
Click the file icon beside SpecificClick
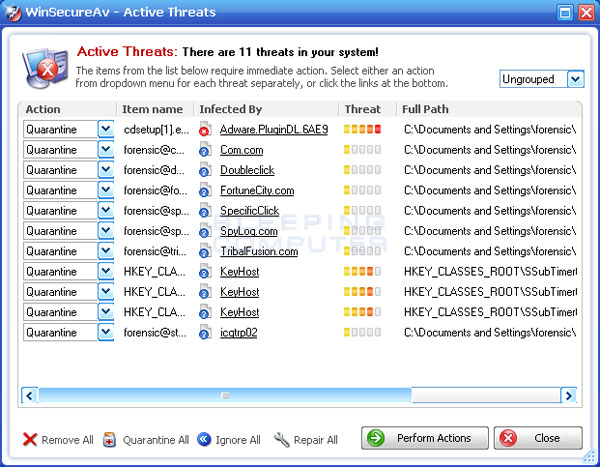pyautogui.click(x=205, y=211)
